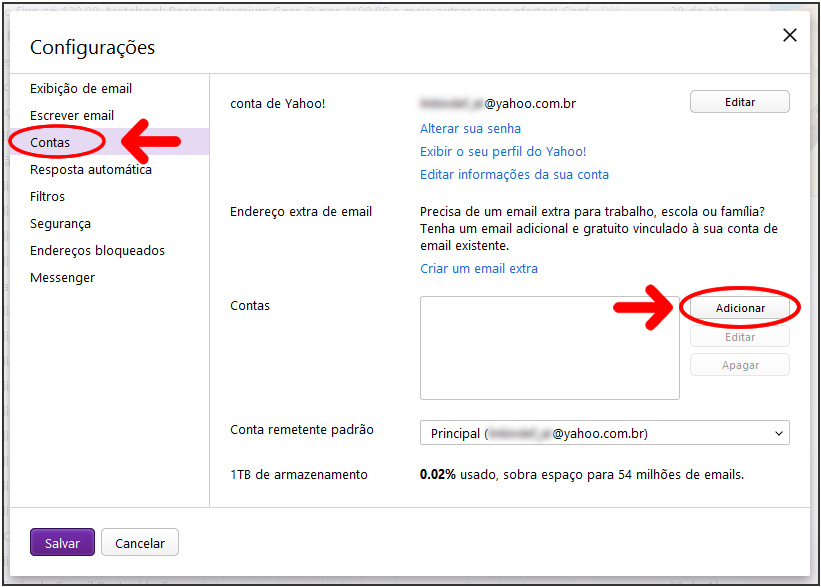The image size is (821, 587).
Task: Click Editar informações da sua conta link
Action: point(514,174)
